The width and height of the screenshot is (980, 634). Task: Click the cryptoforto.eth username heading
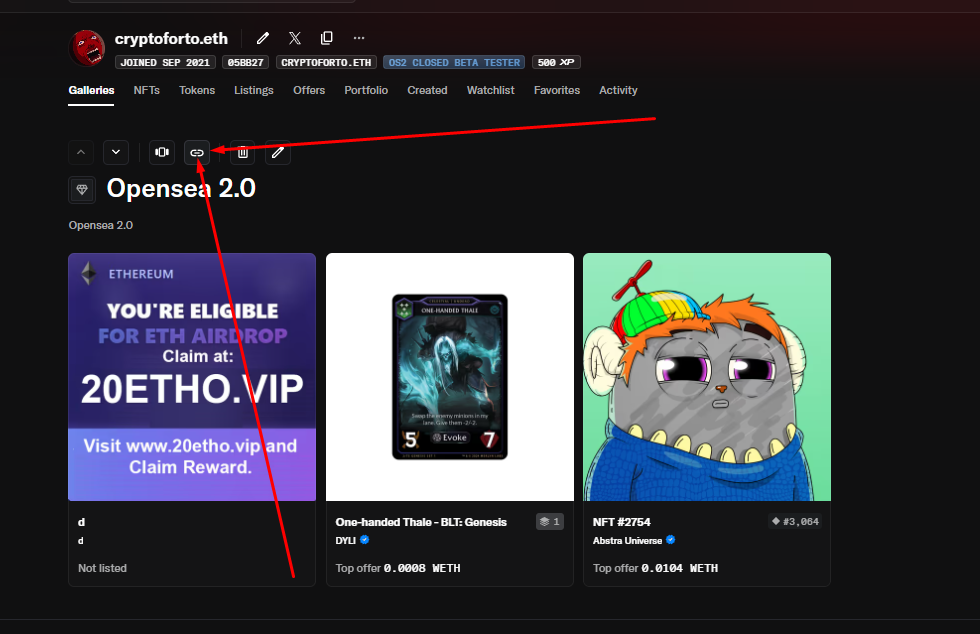[x=171, y=39]
